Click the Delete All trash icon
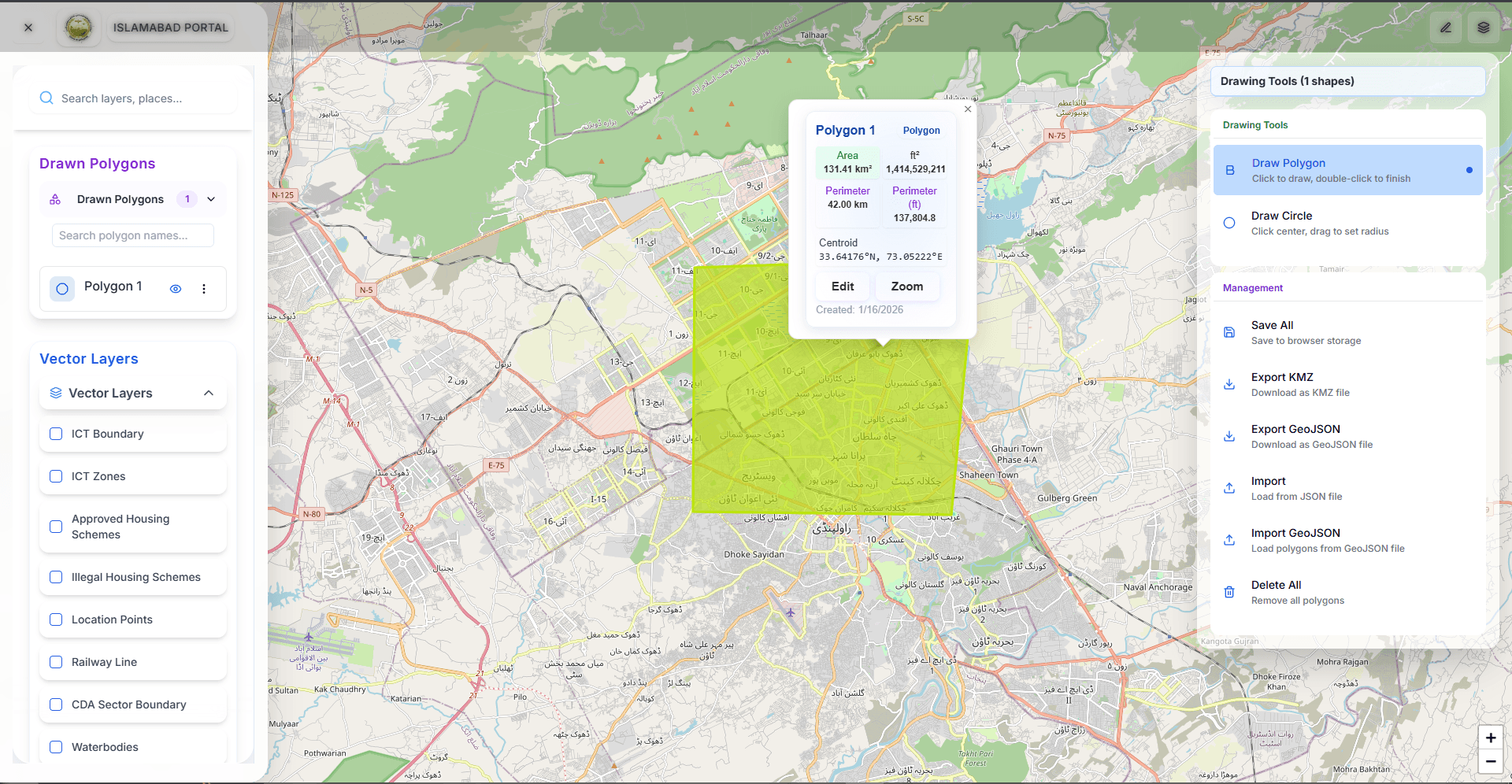The image size is (1512, 784). click(1229, 592)
